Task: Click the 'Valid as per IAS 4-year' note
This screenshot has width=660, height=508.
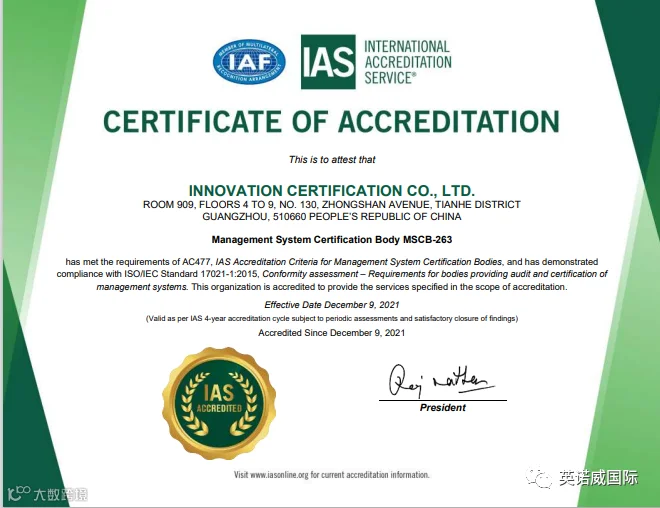Action: 332,319
